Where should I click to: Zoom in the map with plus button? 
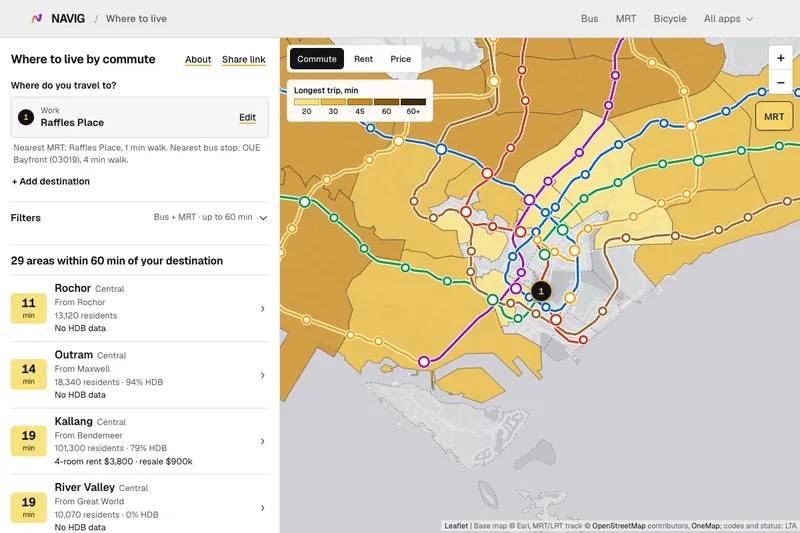pyautogui.click(x=780, y=58)
